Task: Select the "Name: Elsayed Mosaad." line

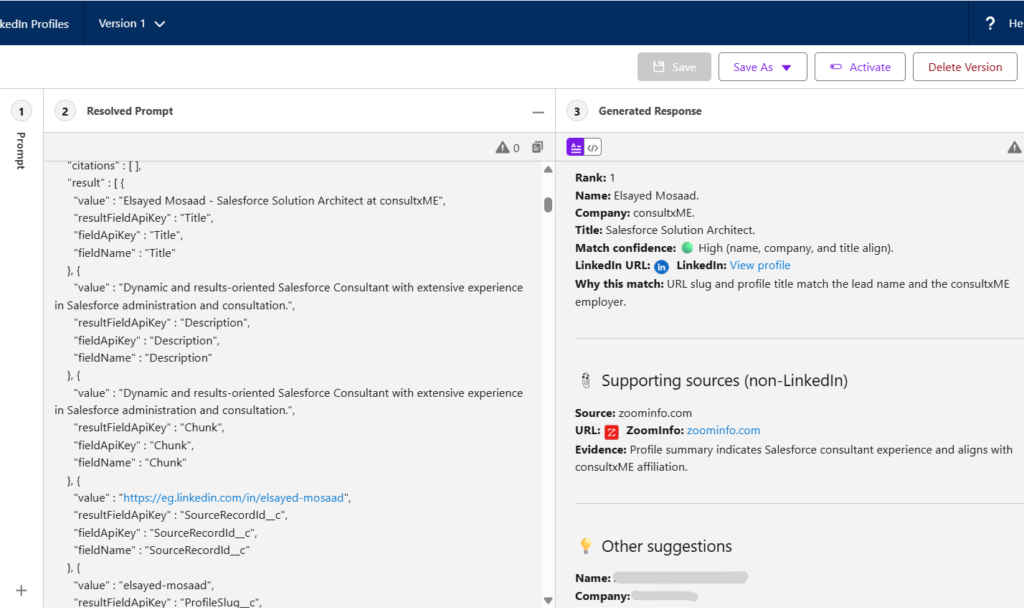Action: click(x=637, y=195)
